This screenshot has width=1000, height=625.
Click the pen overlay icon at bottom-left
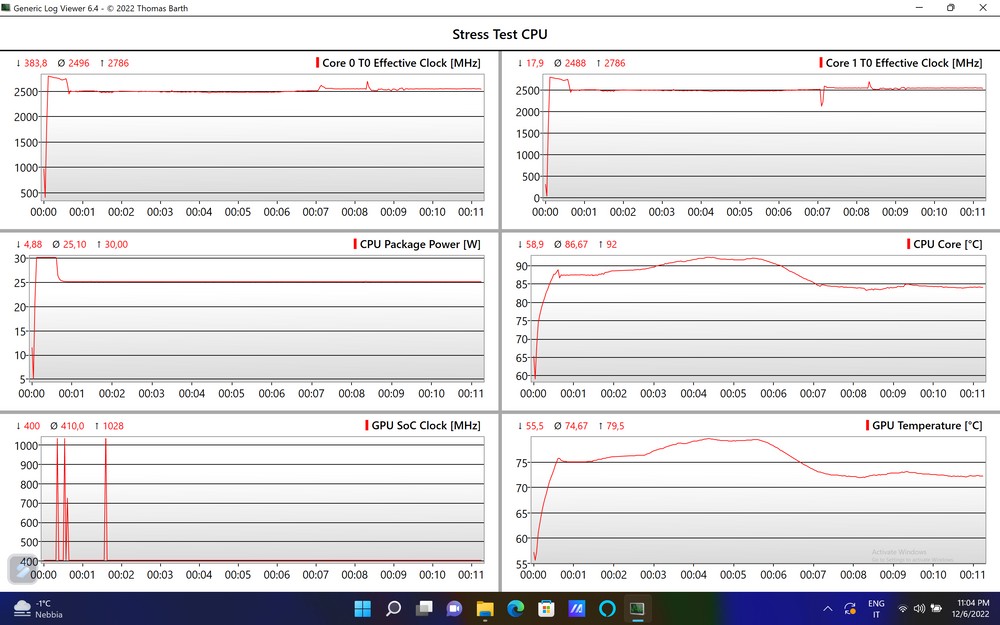pyautogui.click(x=22, y=570)
